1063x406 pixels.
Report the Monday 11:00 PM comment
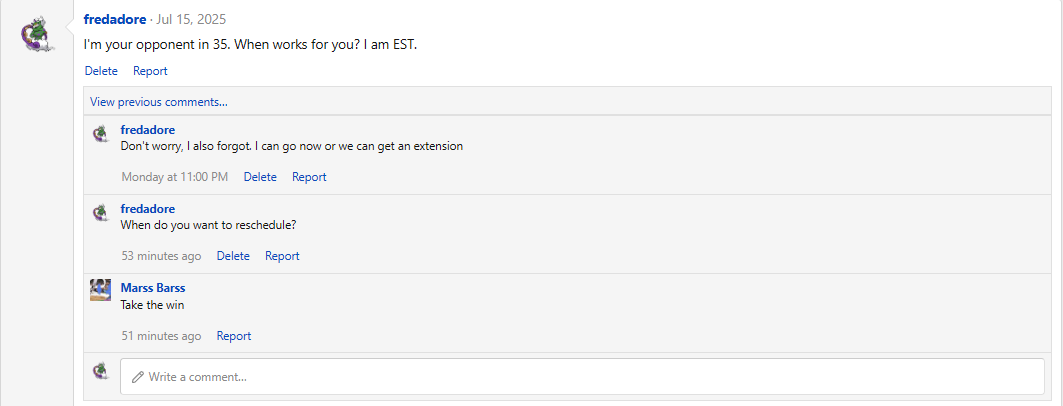[x=309, y=177]
